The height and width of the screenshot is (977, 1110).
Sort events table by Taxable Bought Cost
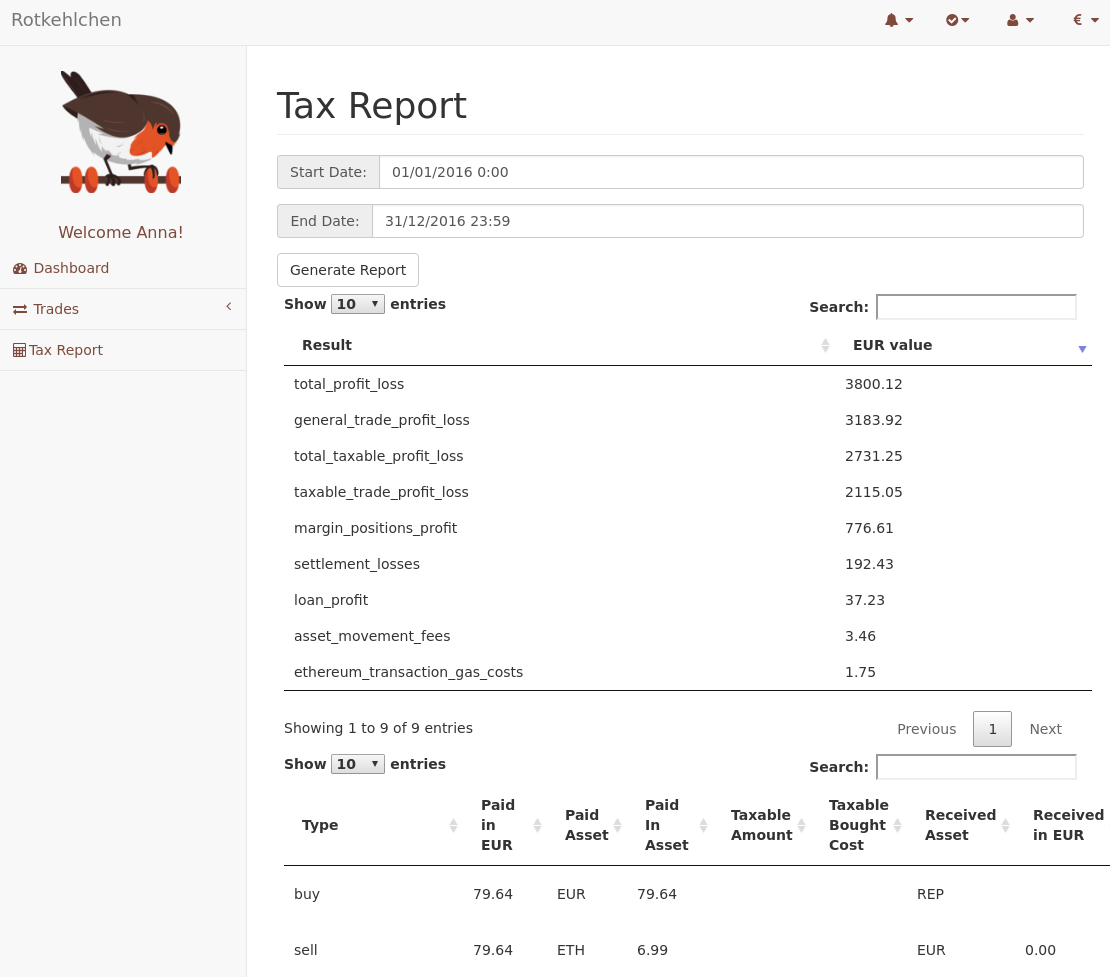[x=859, y=825]
